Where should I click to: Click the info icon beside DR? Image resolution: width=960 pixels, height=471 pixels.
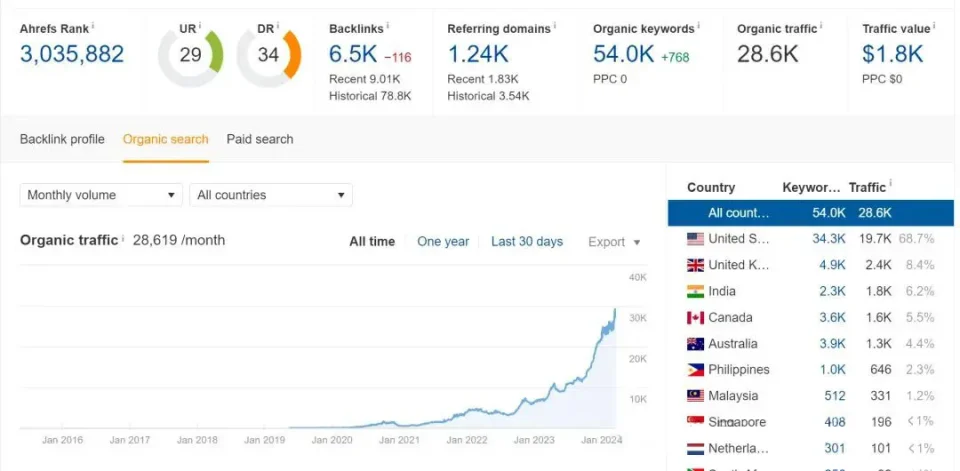click(277, 26)
